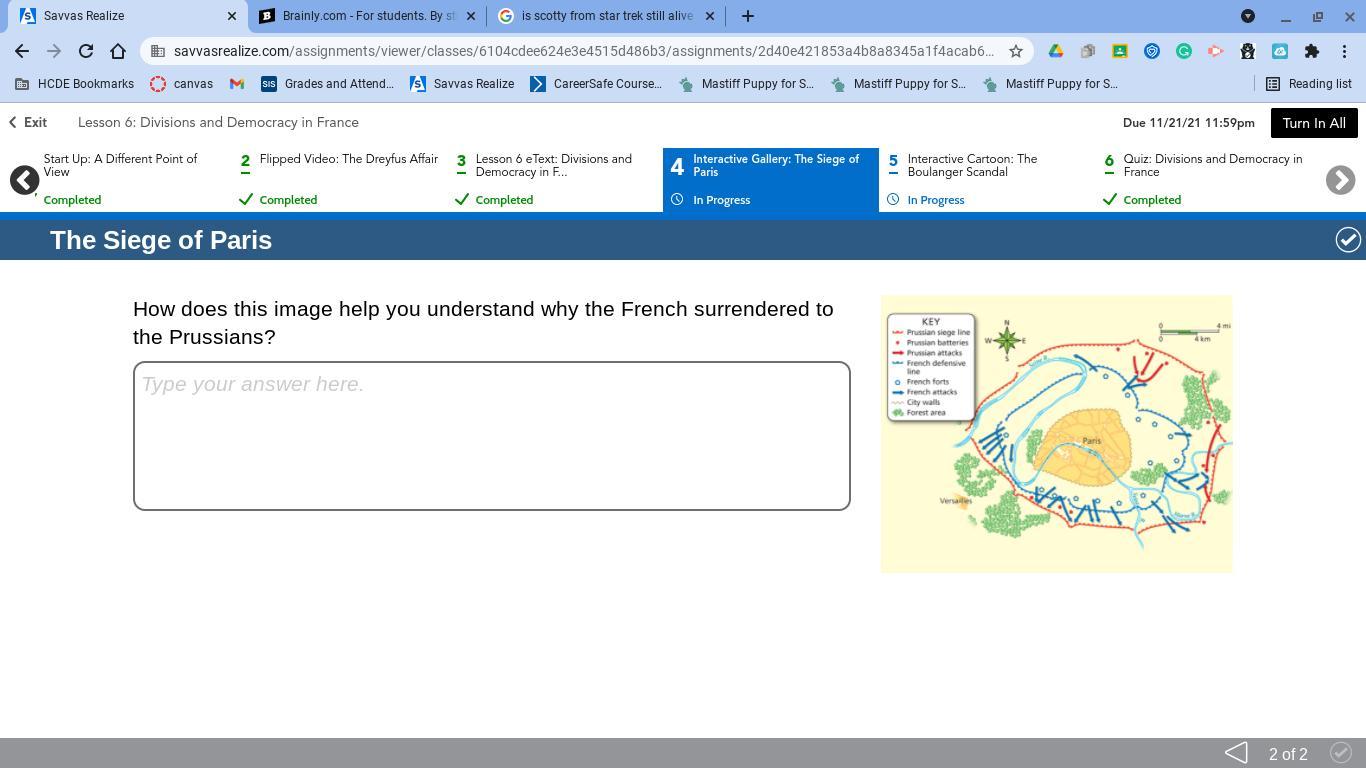Click the checkmark icon in the title bar

pos(1348,240)
